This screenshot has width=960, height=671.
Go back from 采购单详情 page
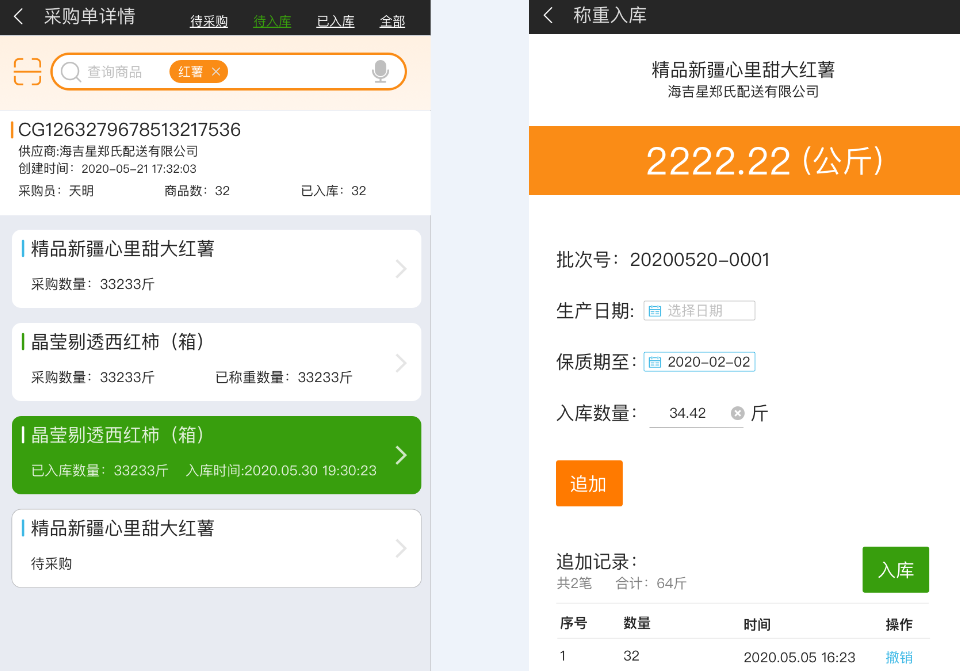18,17
